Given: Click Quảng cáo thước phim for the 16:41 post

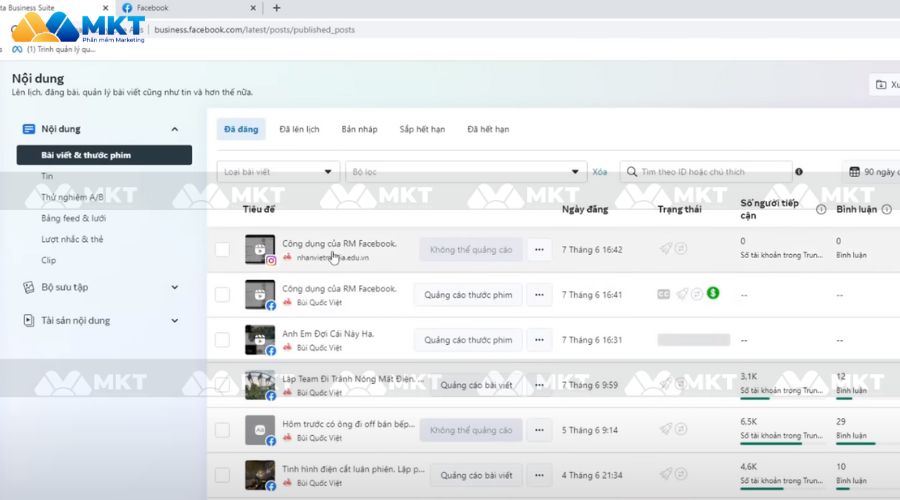Looking at the screenshot, I should pos(468,295).
